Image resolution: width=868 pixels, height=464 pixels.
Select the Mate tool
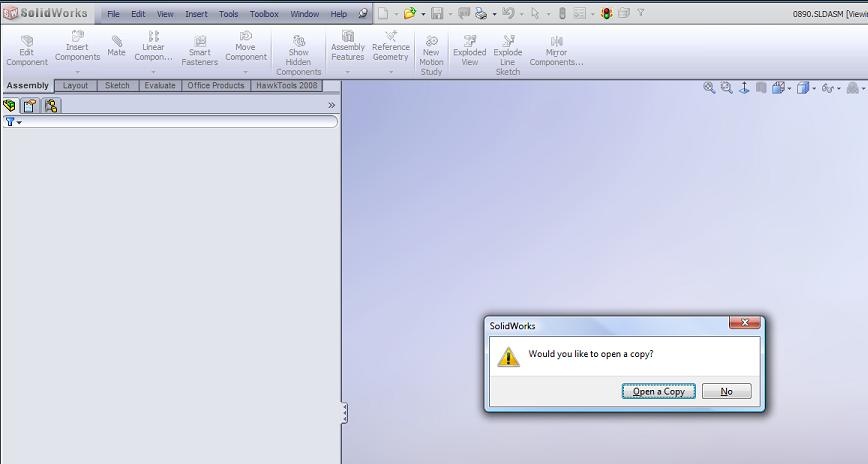click(116, 47)
